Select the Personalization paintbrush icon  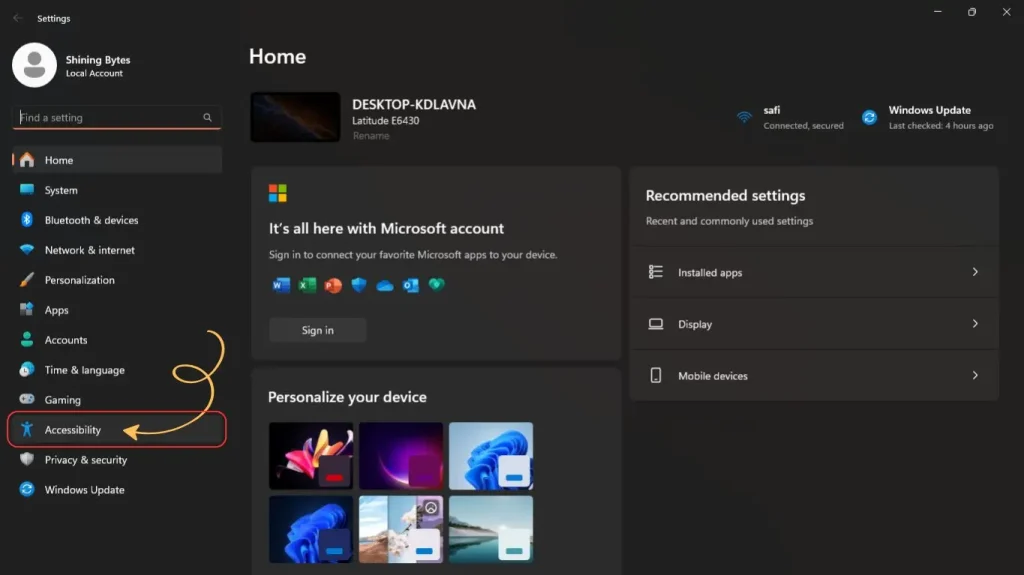(x=27, y=280)
